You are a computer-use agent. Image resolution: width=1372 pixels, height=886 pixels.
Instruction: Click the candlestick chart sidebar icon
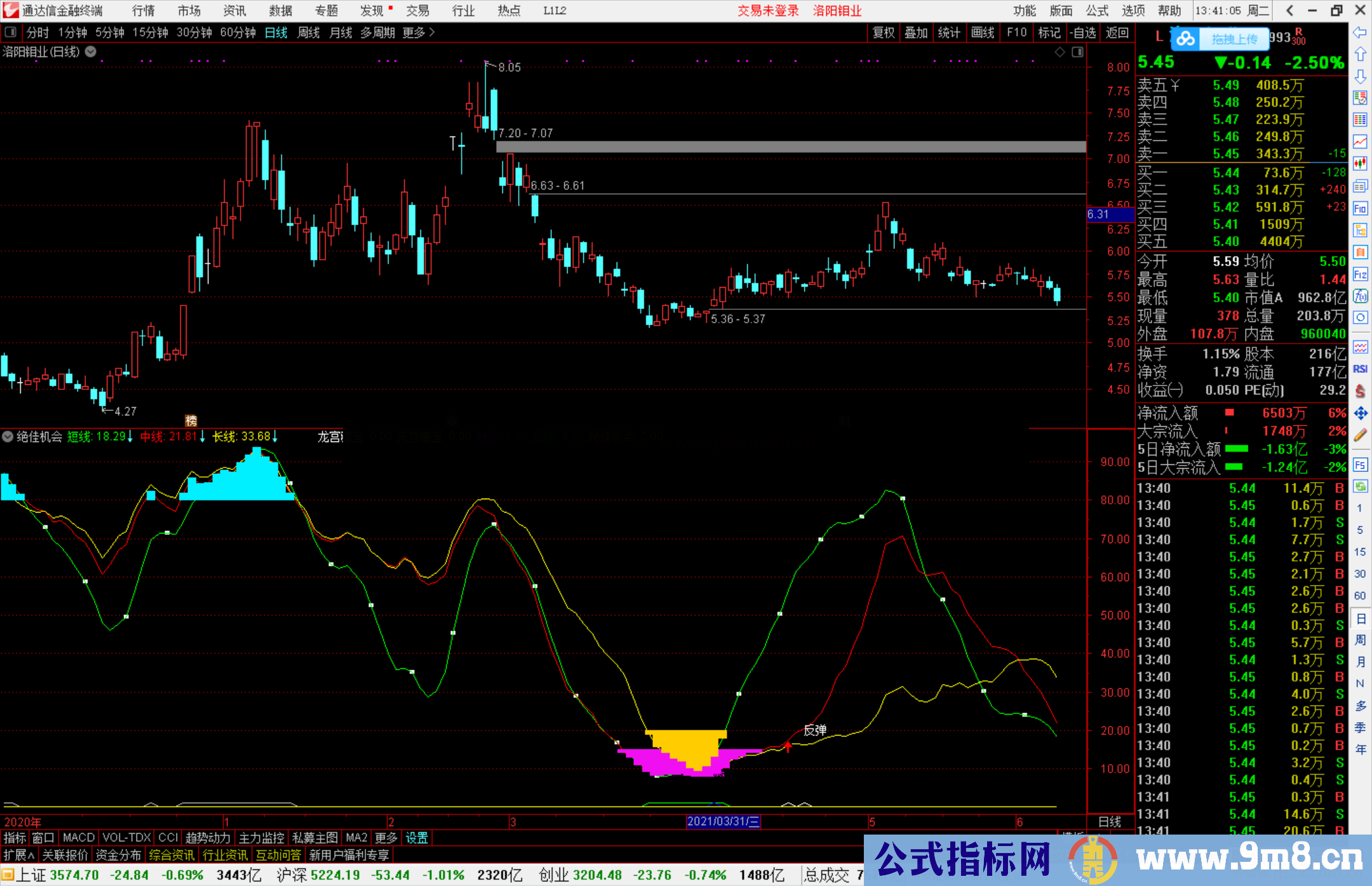1360,164
